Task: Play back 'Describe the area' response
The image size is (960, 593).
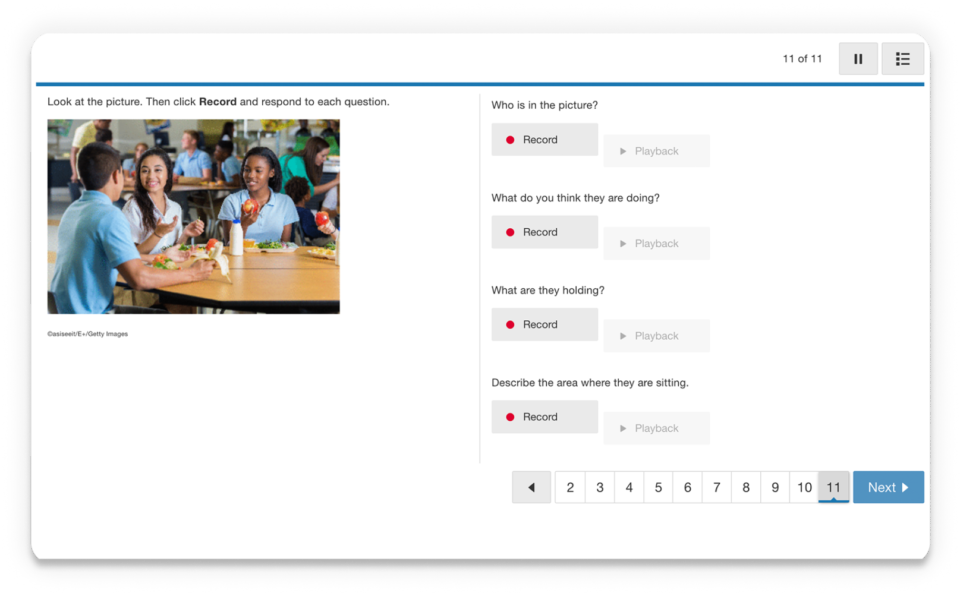Action: coord(656,428)
